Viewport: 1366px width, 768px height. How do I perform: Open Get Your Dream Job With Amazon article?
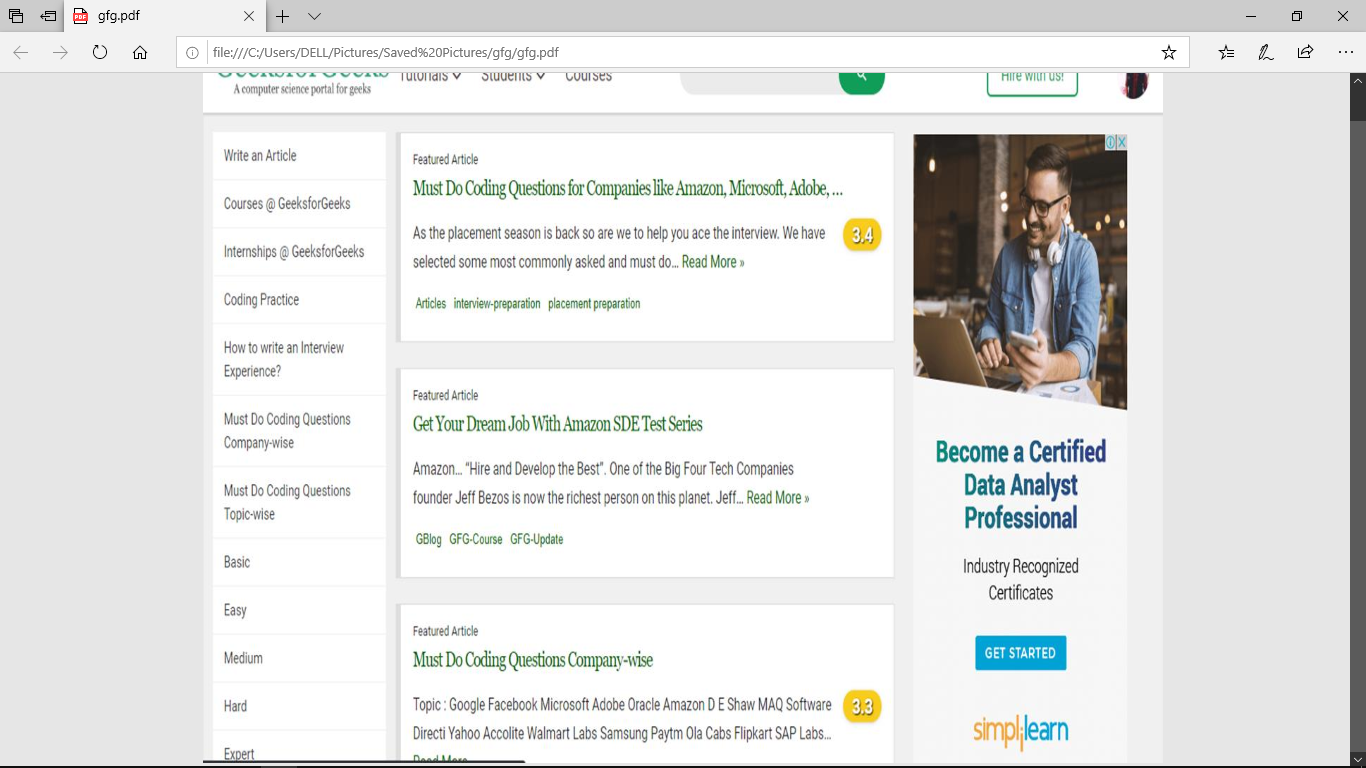(x=558, y=425)
